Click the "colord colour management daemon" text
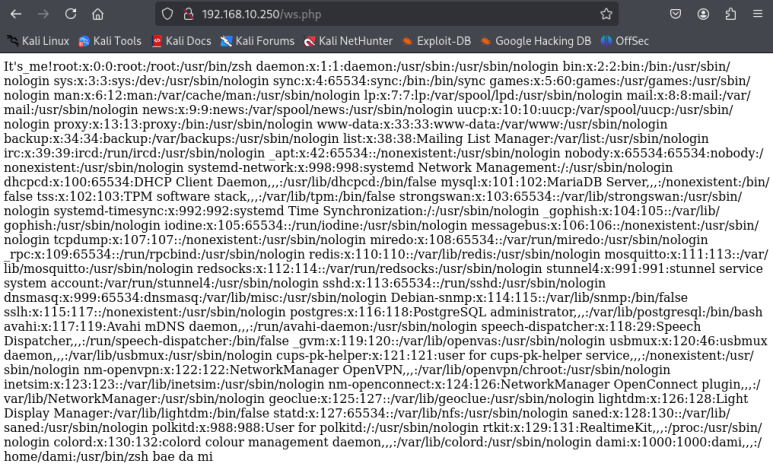The height and width of the screenshot is (473, 773). click(x=270, y=442)
